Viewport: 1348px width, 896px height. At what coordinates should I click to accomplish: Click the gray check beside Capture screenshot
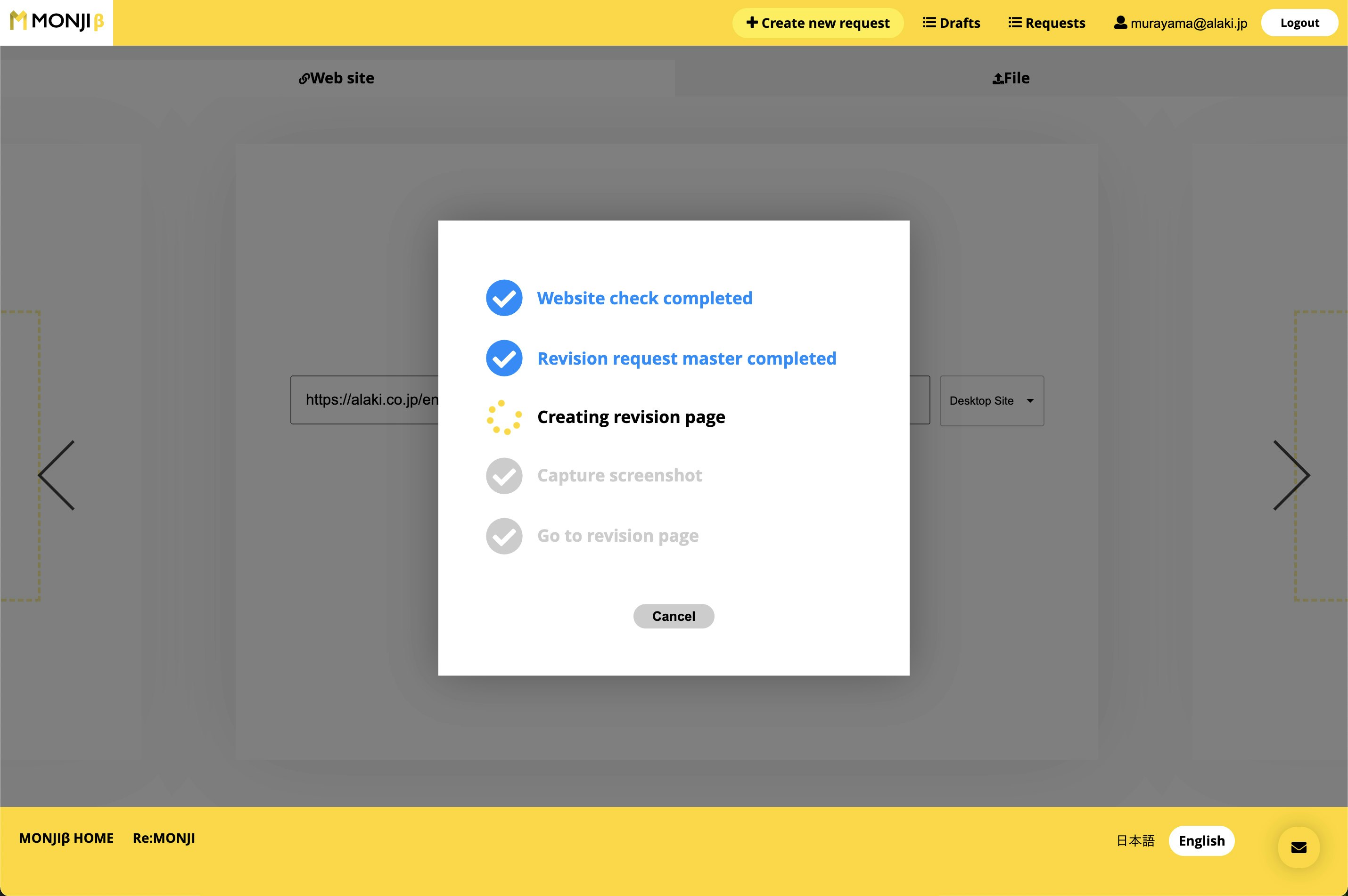pos(504,475)
